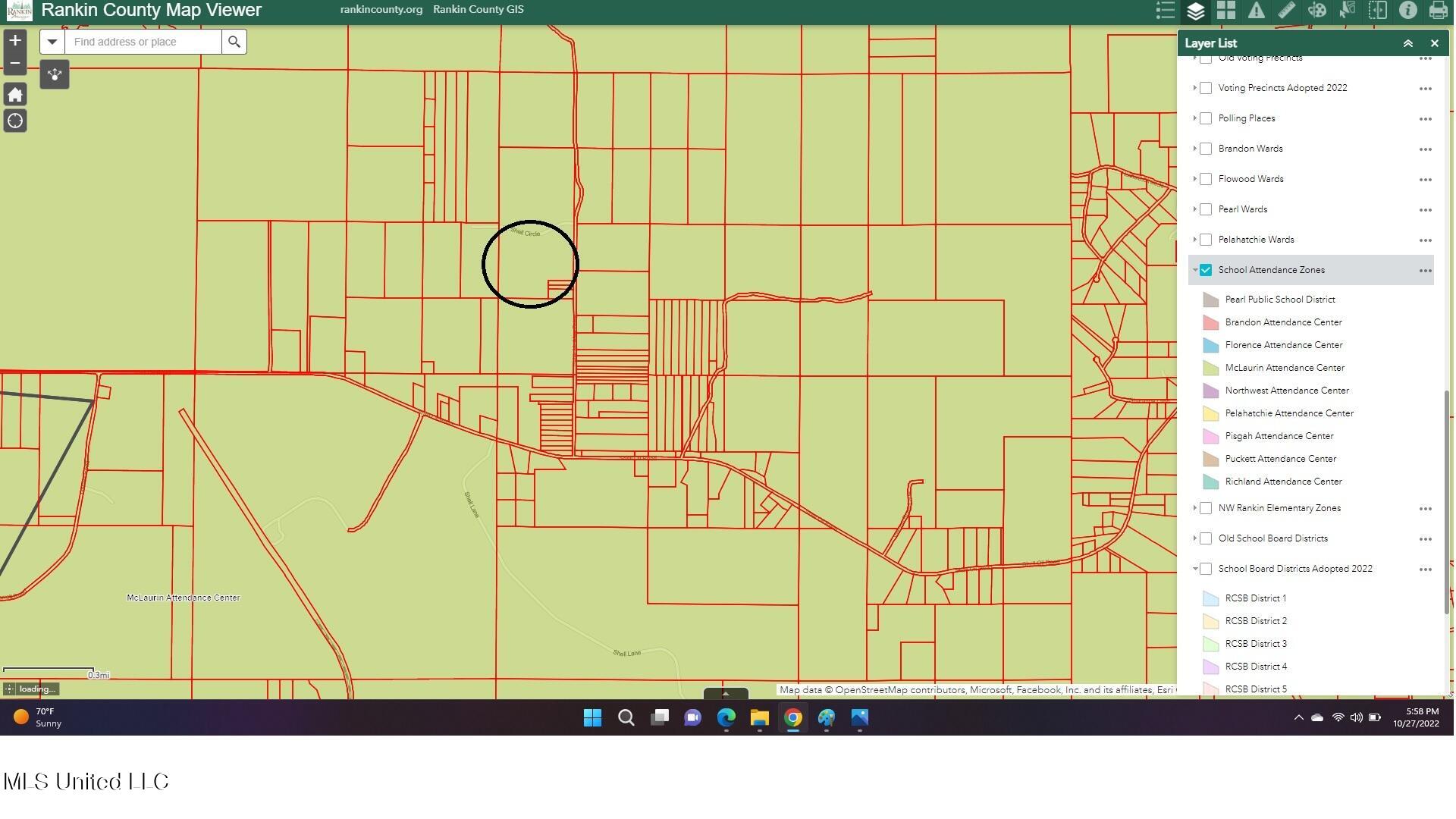Image resolution: width=1456 pixels, height=819 pixels.
Task: Open the Legend widget icon
Action: [1166, 11]
